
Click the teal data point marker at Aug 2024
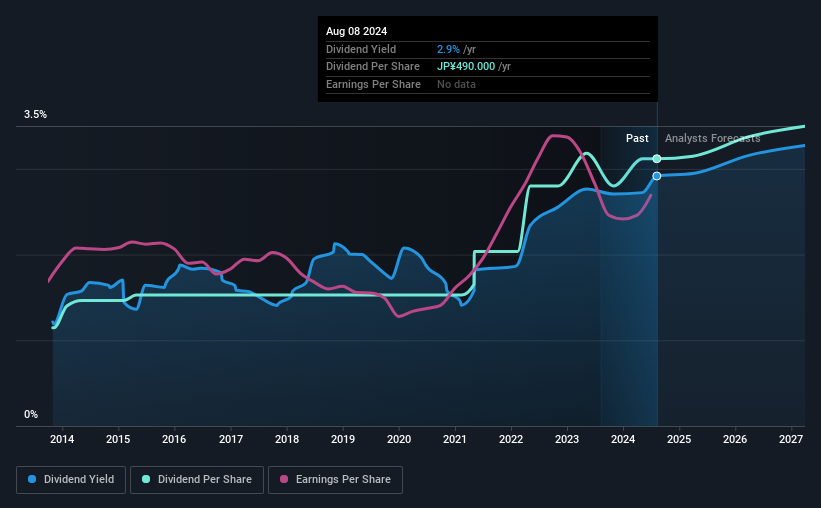(x=657, y=159)
